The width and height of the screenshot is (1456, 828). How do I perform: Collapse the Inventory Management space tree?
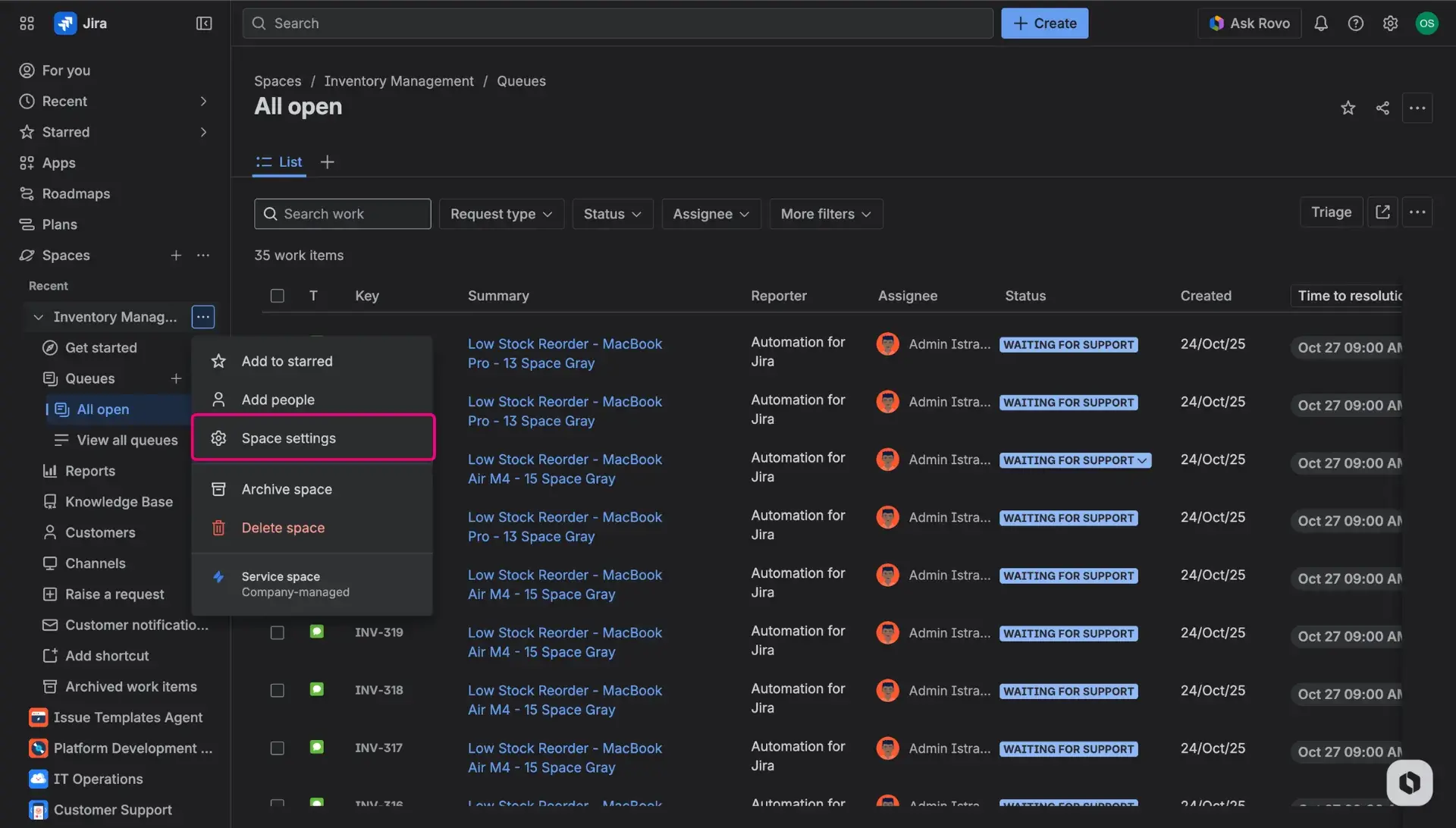39,317
